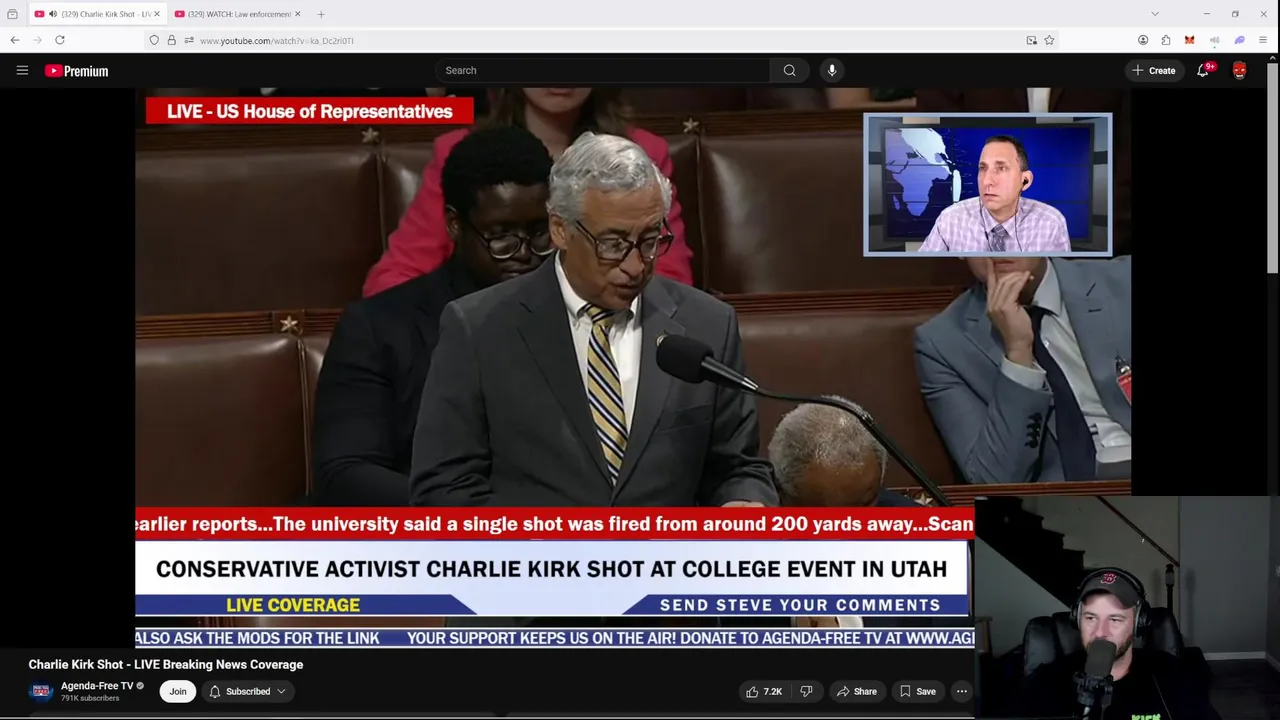Click the 791K subscribers text
The width and height of the screenshot is (1280, 720).
90,698
